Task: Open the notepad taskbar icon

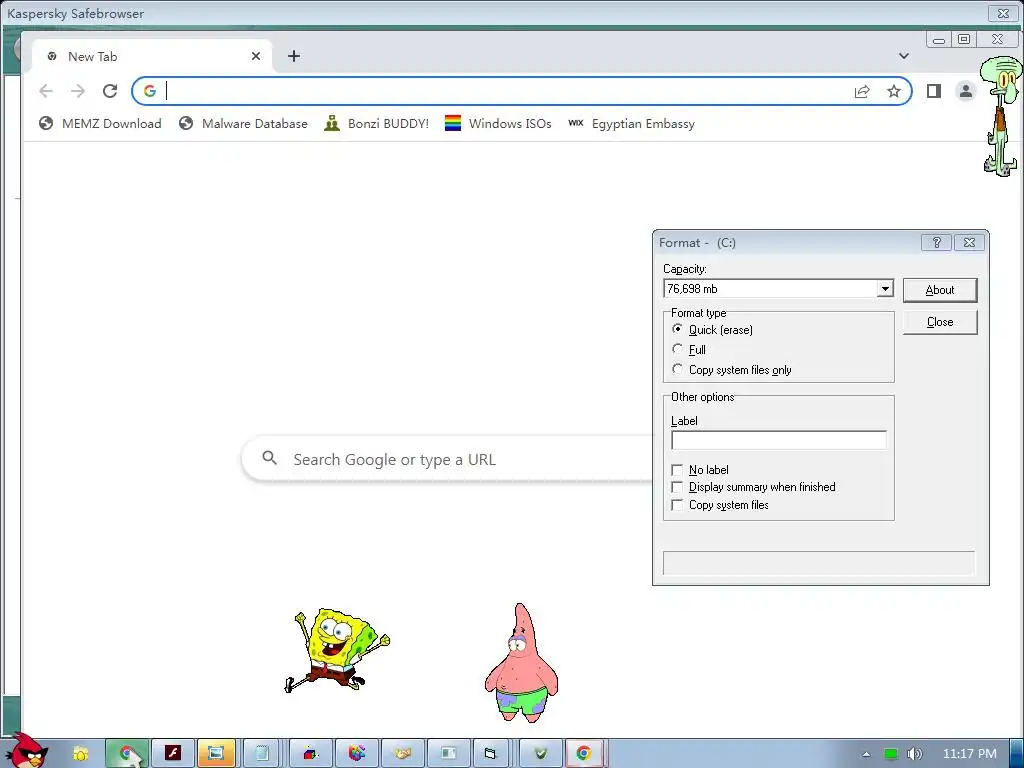Action: point(262,754)
